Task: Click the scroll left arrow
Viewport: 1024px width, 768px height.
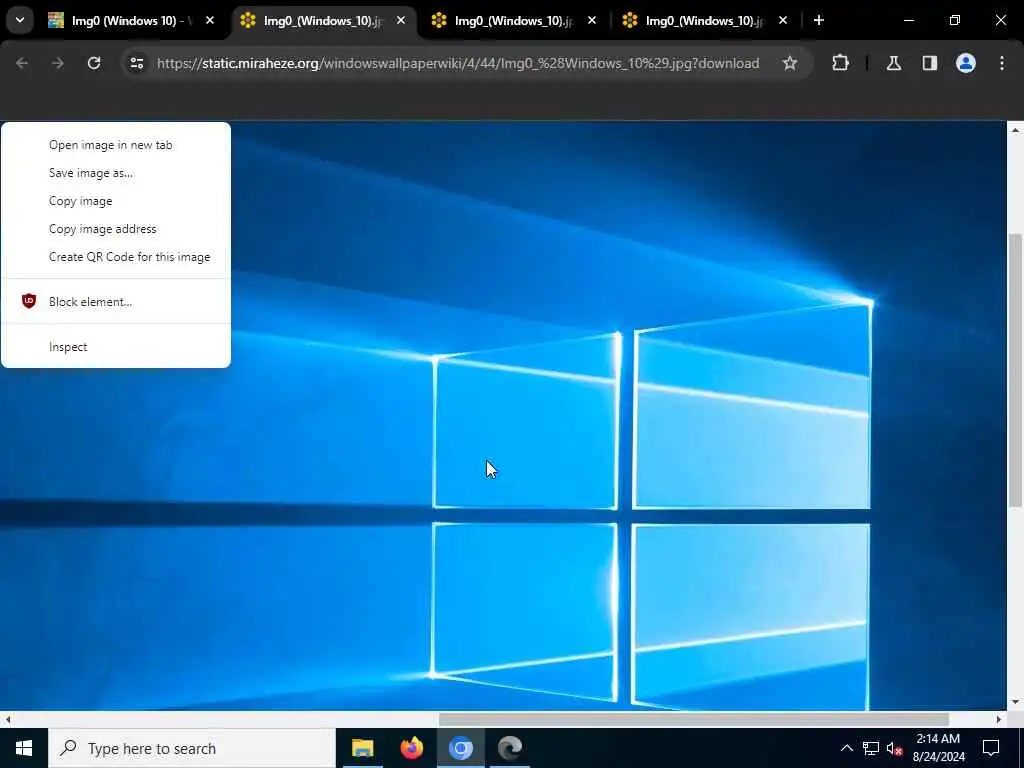Action: (x=8, y=719)
